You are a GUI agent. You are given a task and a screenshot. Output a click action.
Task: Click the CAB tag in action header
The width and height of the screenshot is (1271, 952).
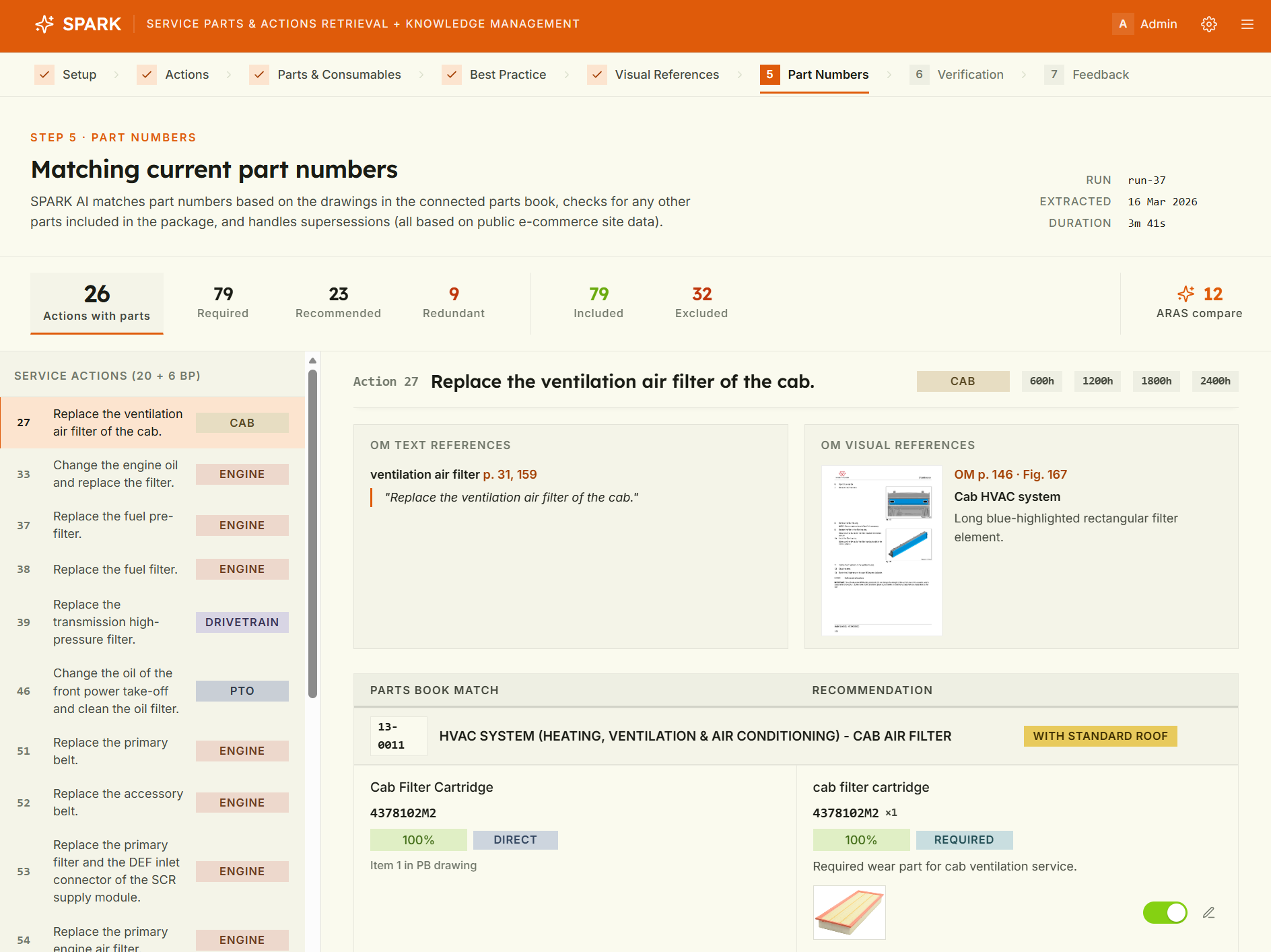click(x=963, y=381)
